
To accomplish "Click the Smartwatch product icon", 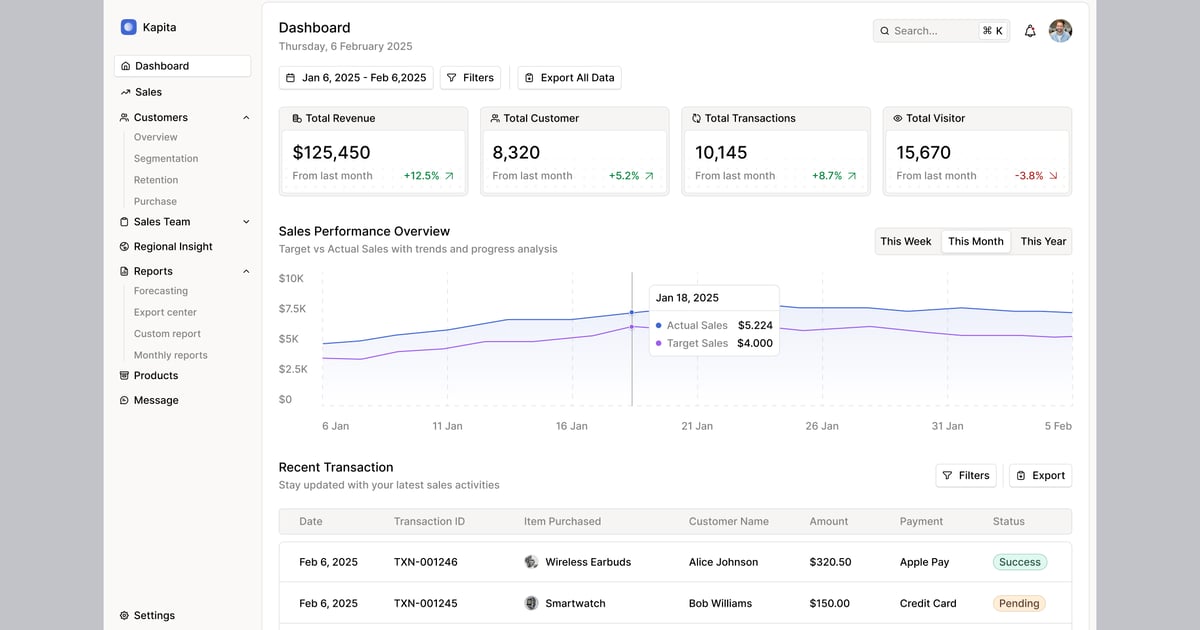I will coord(531,603).
